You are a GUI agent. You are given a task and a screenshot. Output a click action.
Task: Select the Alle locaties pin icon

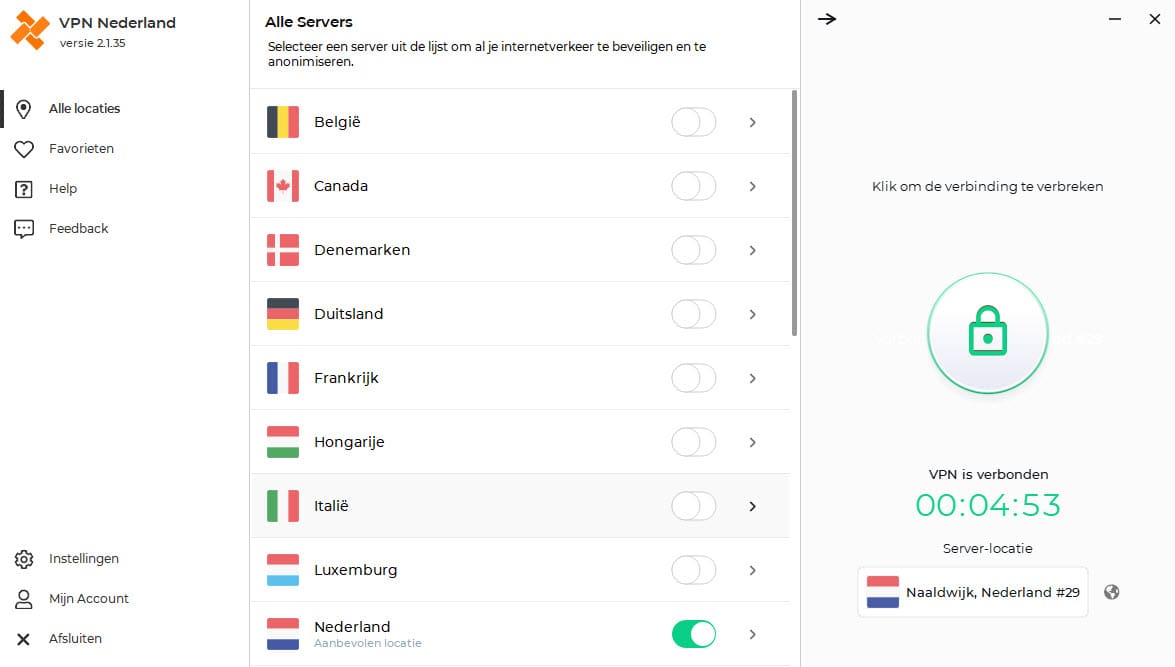coord(24,108)
